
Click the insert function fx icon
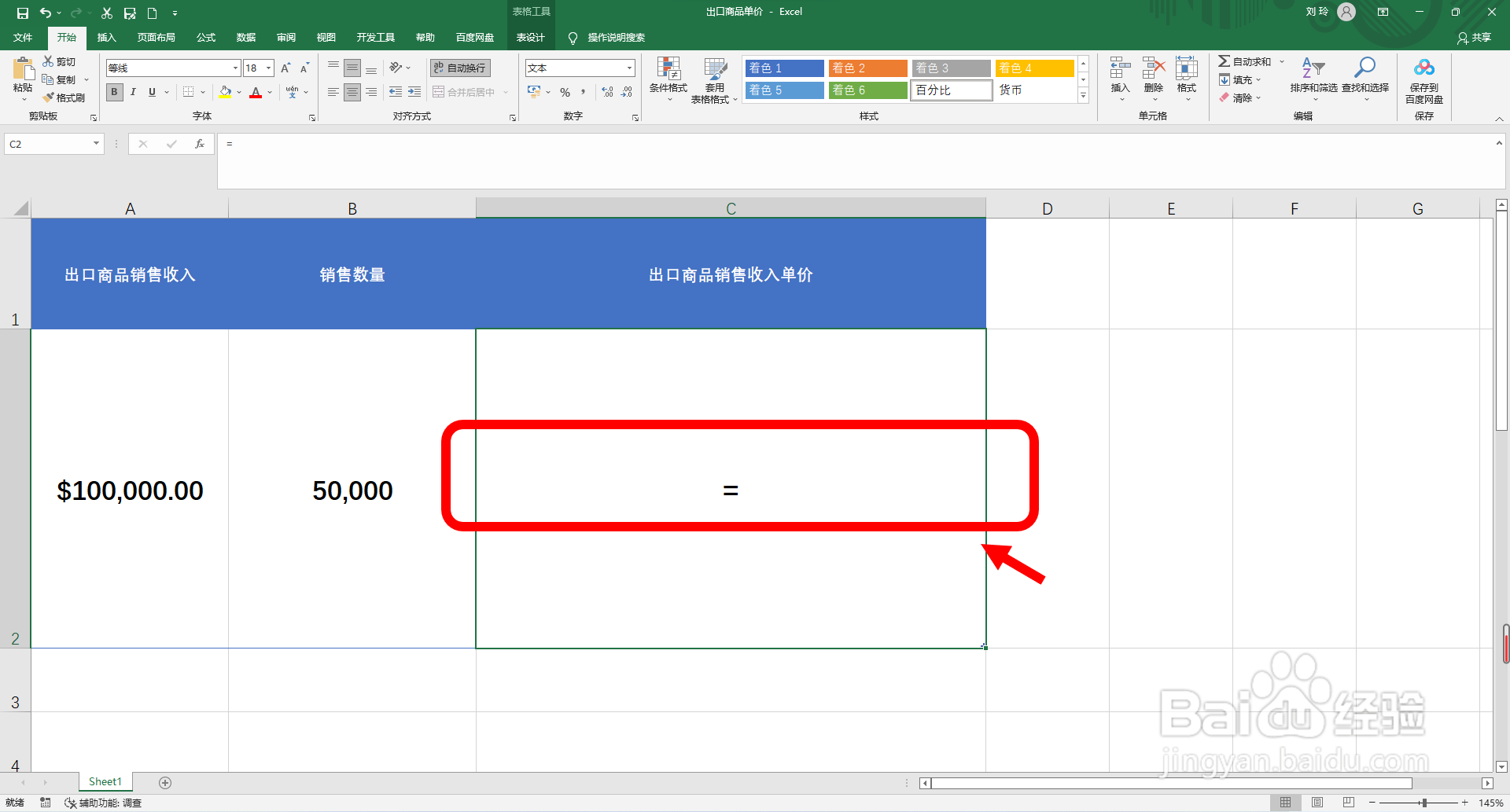tap(200, 144)
